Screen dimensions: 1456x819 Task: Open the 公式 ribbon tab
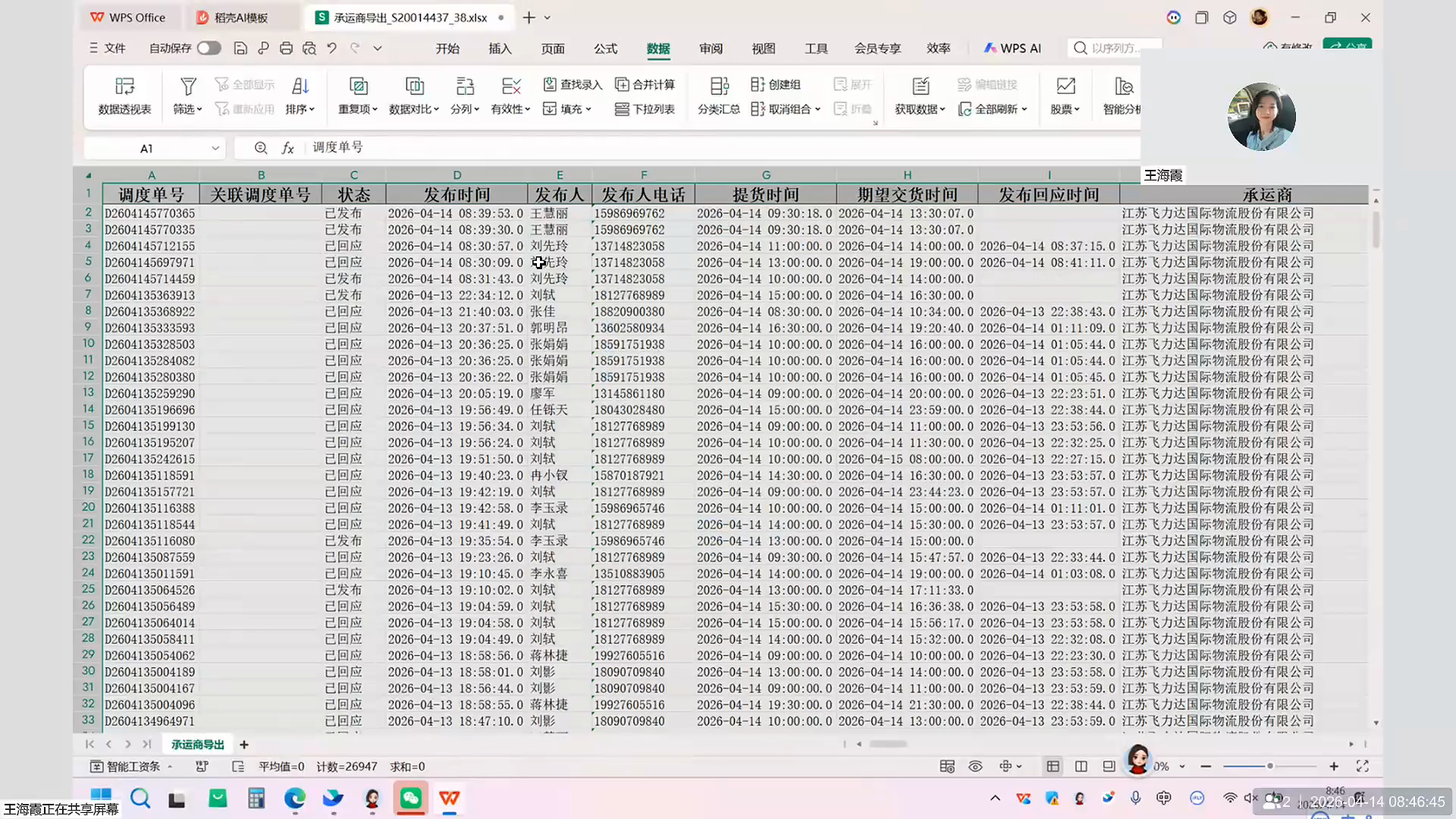(x=605, y=49)
